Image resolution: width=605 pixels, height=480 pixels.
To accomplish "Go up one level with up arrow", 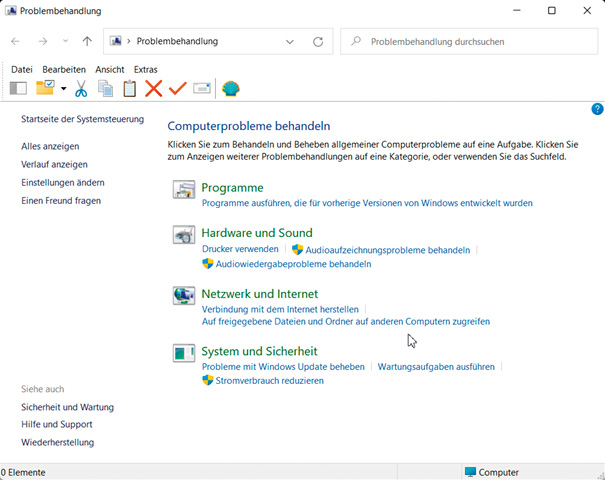I will pos(87,41).
